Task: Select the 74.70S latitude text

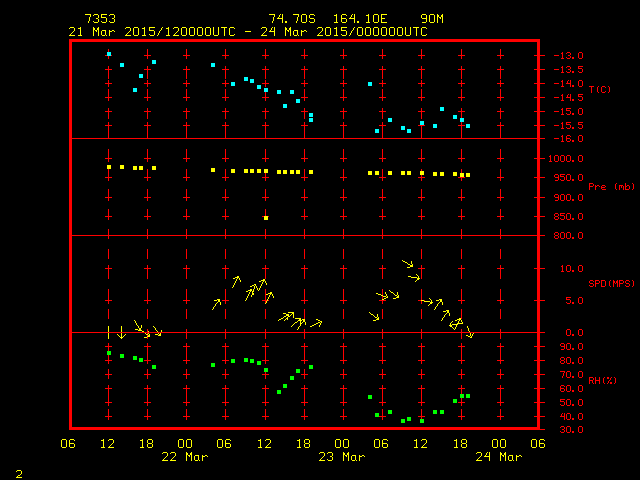Action: (x=289, y=19)
